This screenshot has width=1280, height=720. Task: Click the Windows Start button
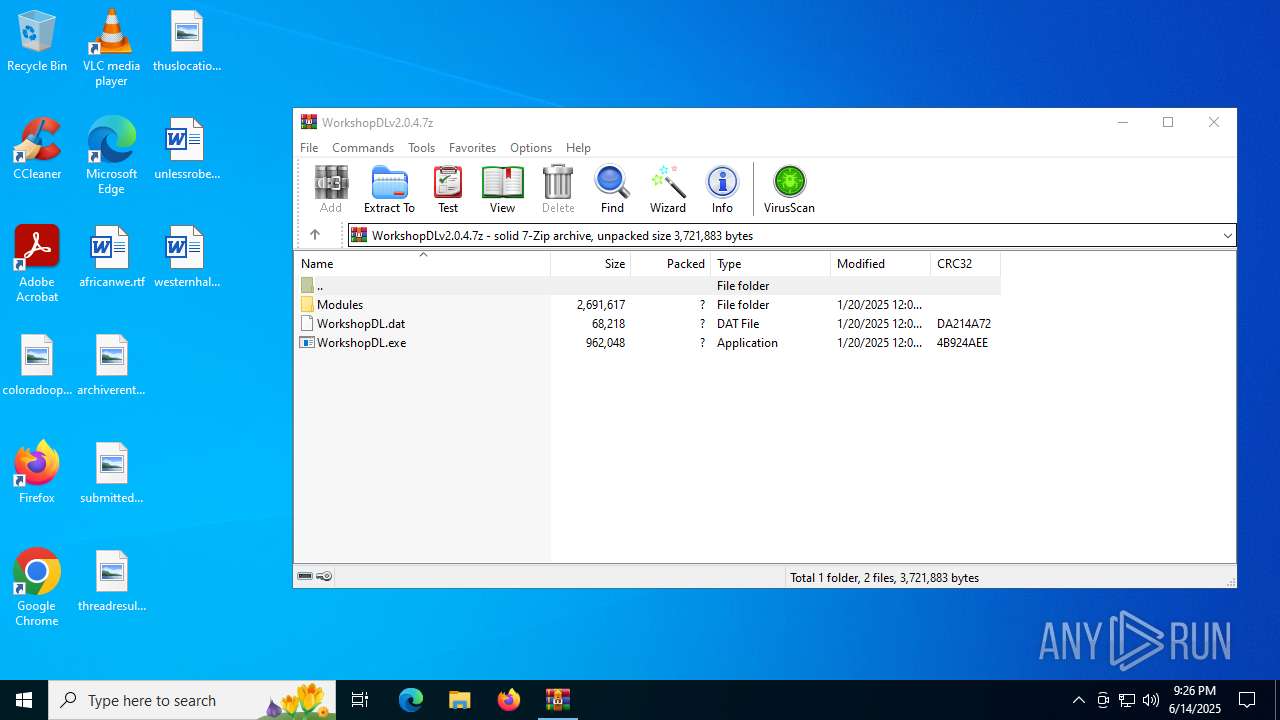24,700
